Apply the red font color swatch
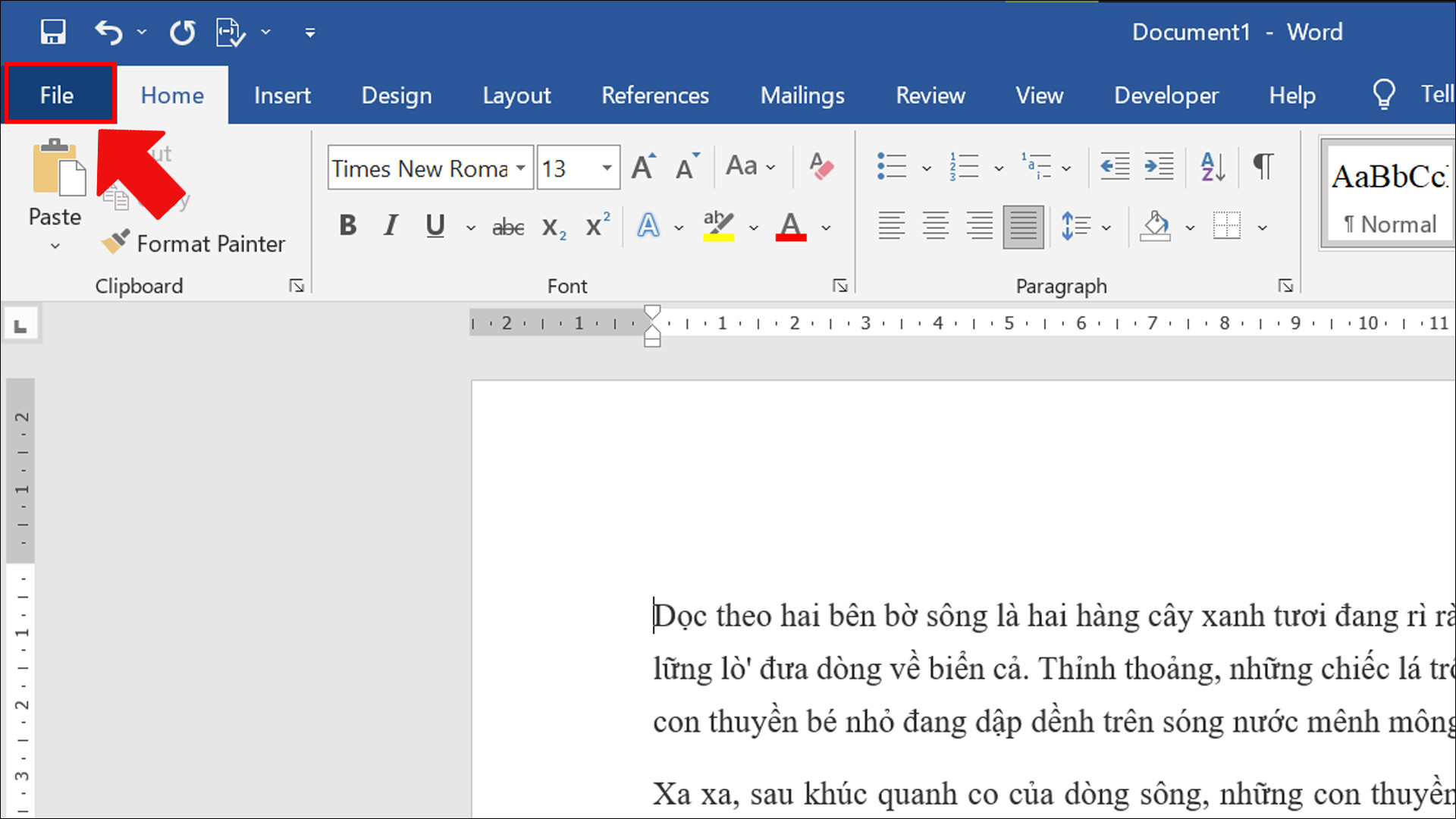This screenshot has height=819, width=1456. coord(790,226)
